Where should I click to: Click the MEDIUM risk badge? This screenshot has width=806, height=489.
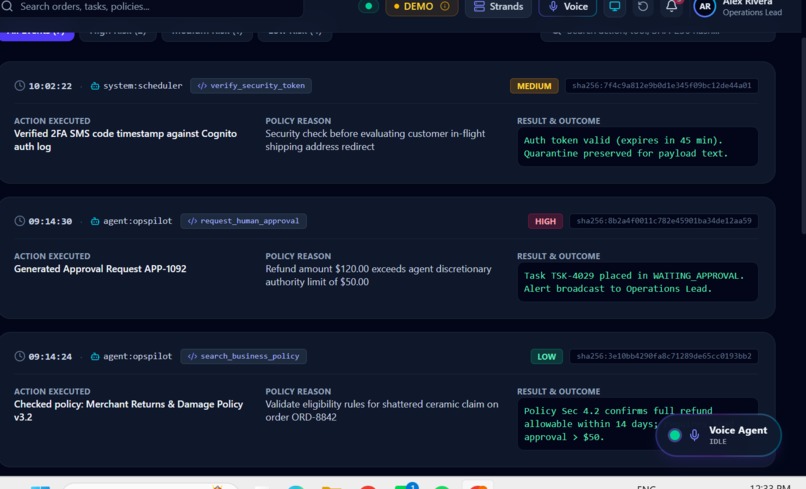pos(534,86)
